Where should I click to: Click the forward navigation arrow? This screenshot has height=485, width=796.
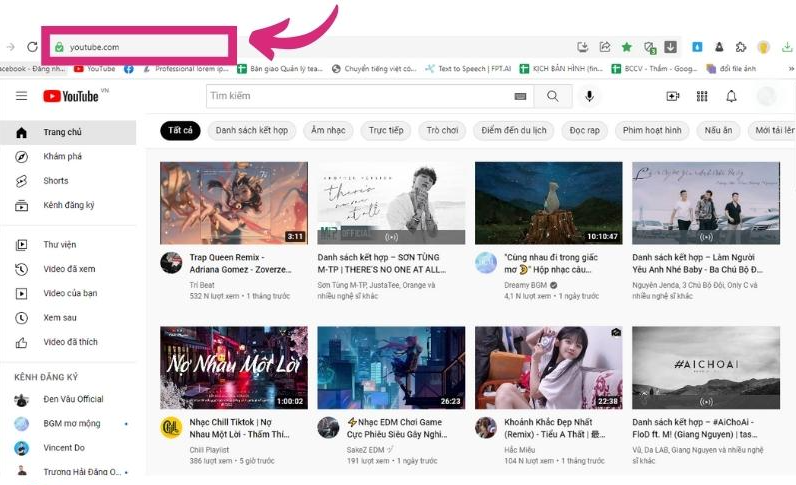pyautogui.click(x=11, y=47)
